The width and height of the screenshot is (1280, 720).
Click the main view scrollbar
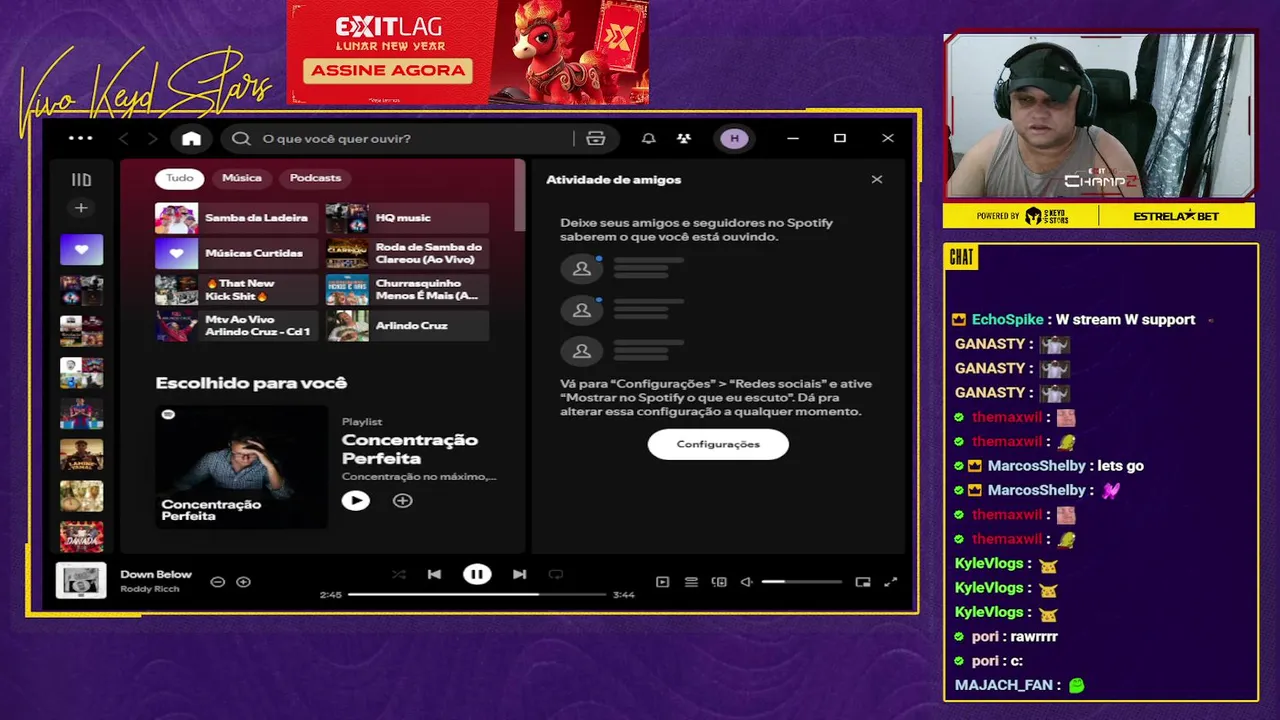(x=519, y=195)
